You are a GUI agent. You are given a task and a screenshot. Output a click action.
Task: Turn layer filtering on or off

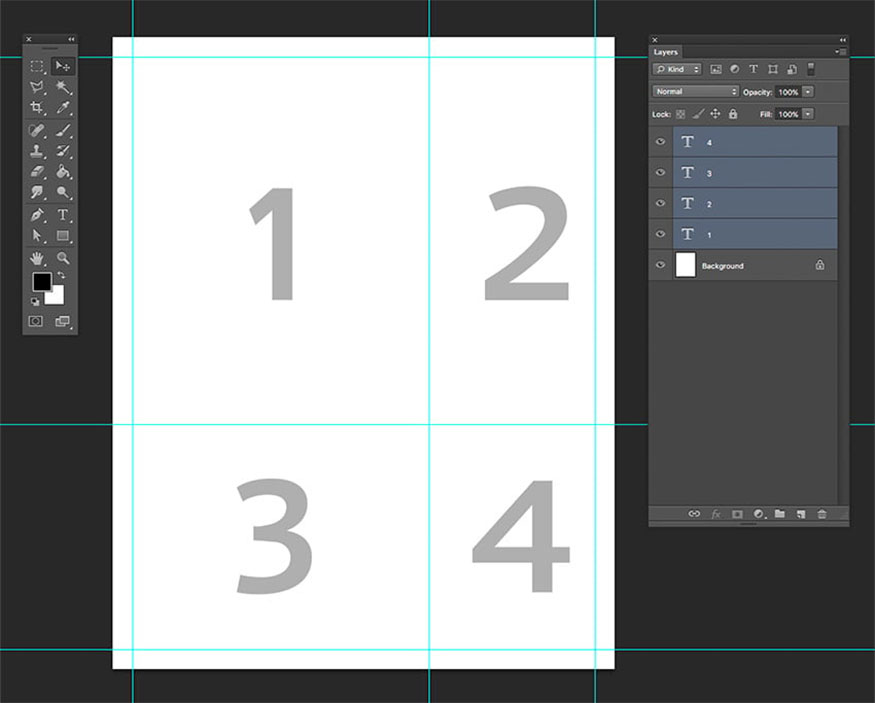tap(811, 69)
